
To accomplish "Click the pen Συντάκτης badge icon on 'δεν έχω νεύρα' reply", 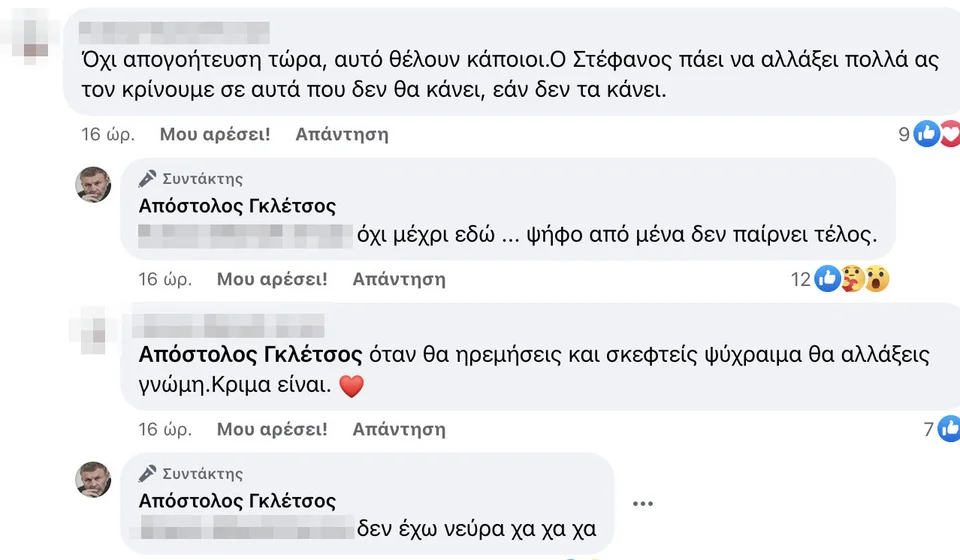I will (148, 474).
